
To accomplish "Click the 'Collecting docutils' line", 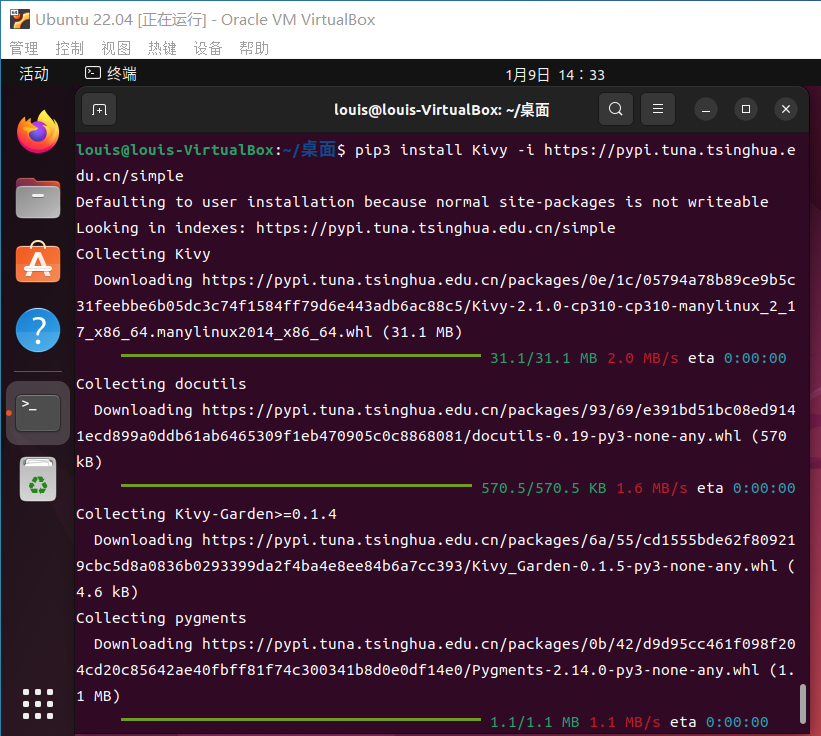I will (161, 384).
